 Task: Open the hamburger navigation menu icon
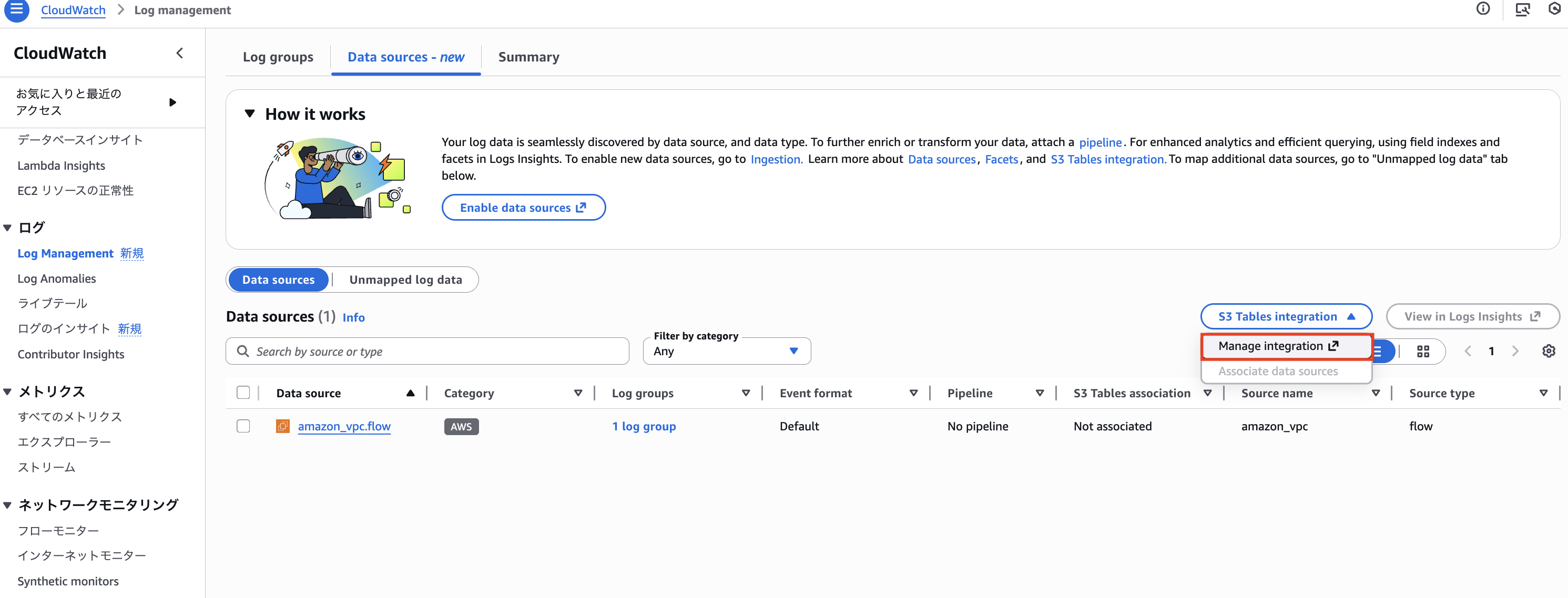[x=16, y=10]
